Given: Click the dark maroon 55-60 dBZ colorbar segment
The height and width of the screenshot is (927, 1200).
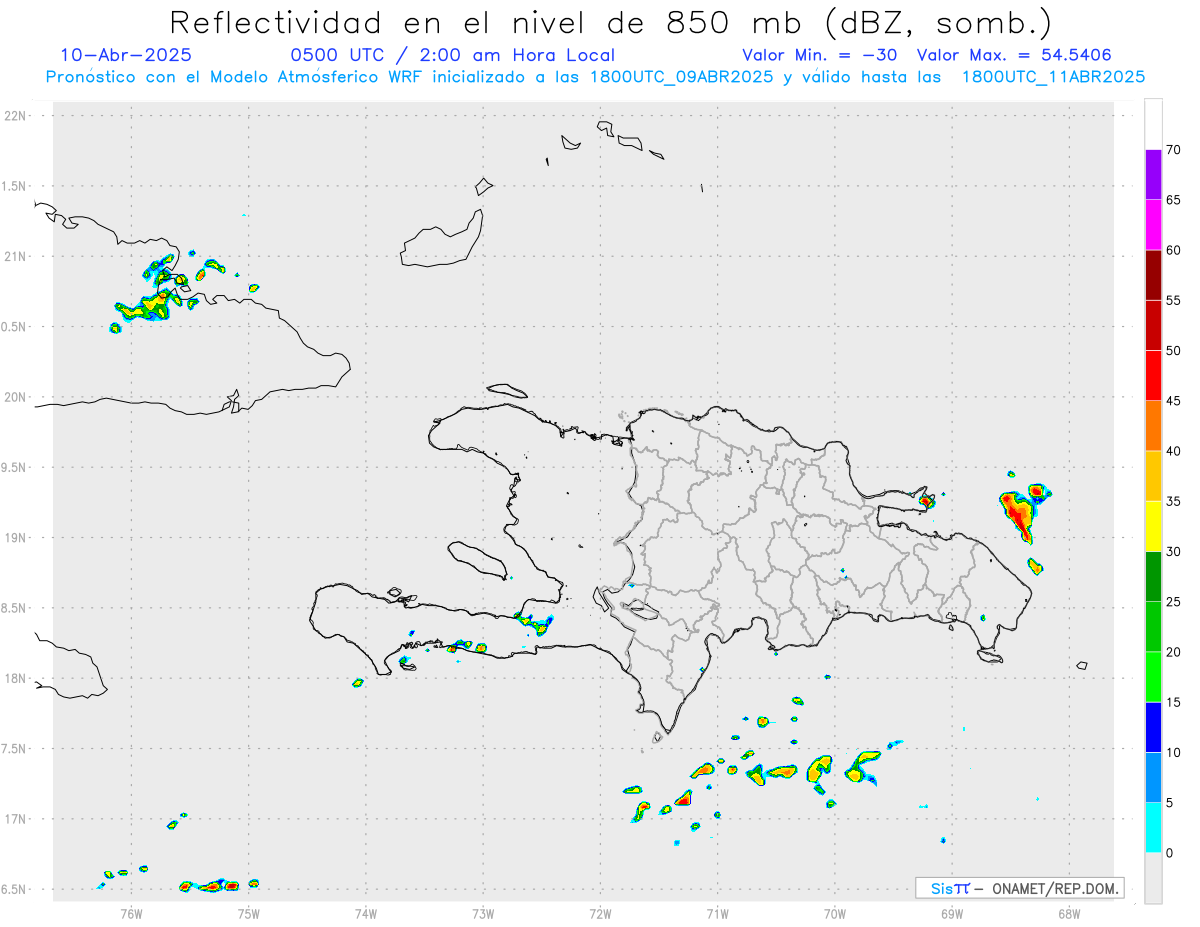Looking at the screenshot, I should click(x=1153, y=275).
